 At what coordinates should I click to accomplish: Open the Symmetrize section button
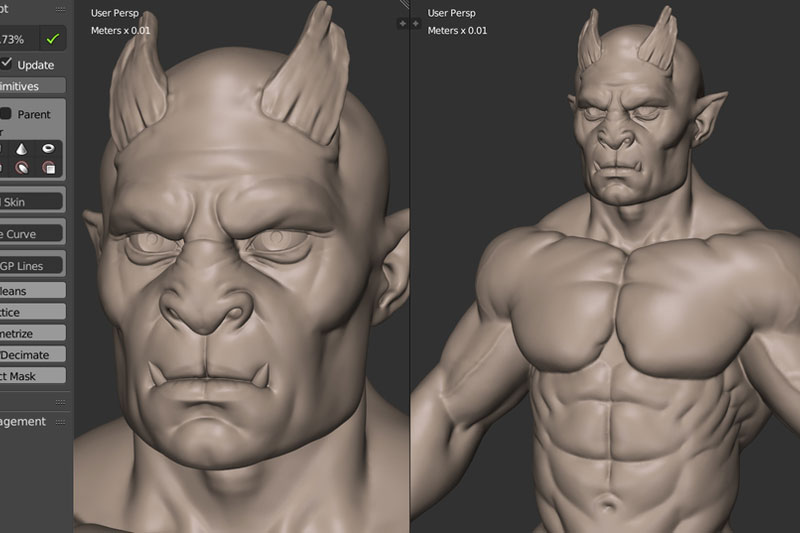[33, 334]
